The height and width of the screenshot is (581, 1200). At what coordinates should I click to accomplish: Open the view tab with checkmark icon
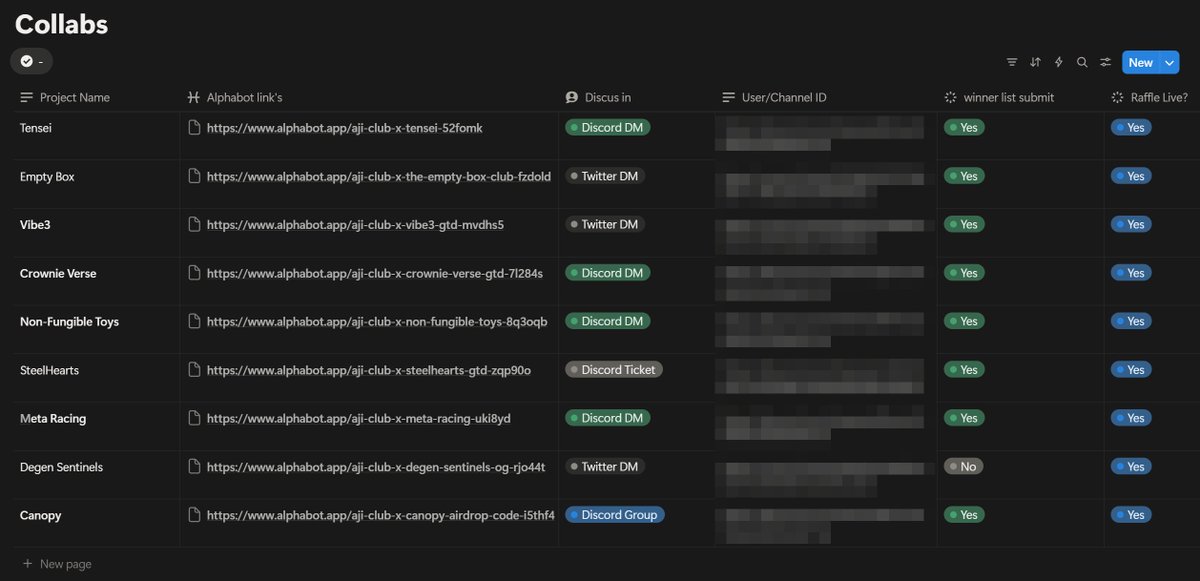(x=32, y=61)
